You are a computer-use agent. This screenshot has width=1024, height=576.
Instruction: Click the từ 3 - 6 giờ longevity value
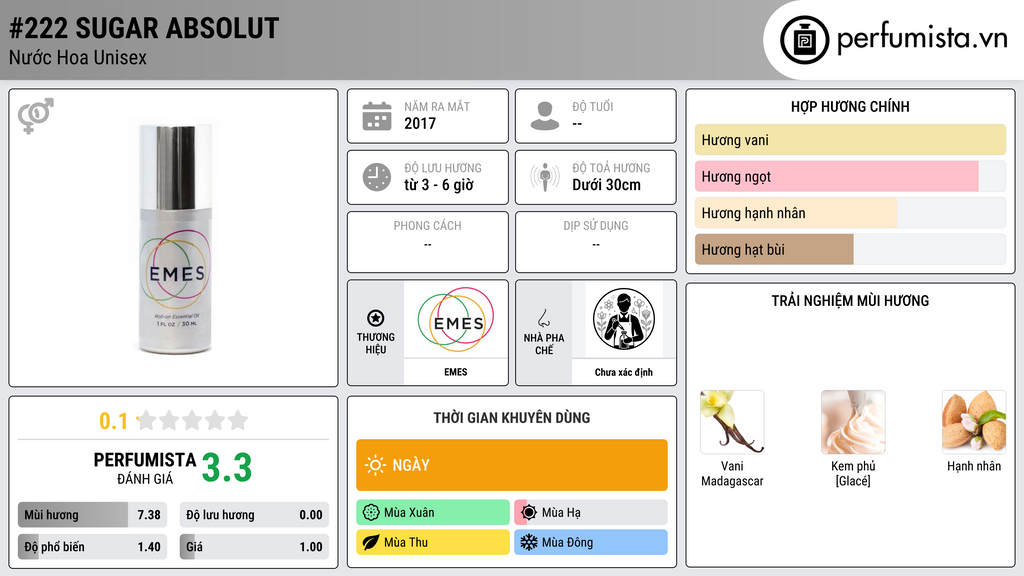point(439,185)
